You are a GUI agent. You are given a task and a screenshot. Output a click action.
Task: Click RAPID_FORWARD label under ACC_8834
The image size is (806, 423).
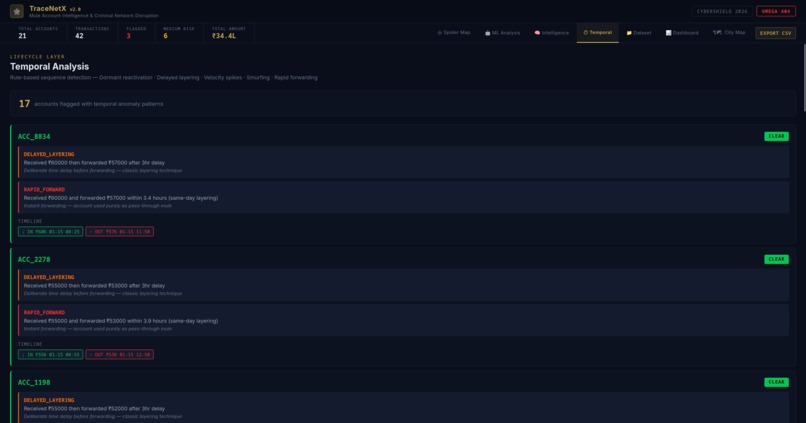click(44, 189)
